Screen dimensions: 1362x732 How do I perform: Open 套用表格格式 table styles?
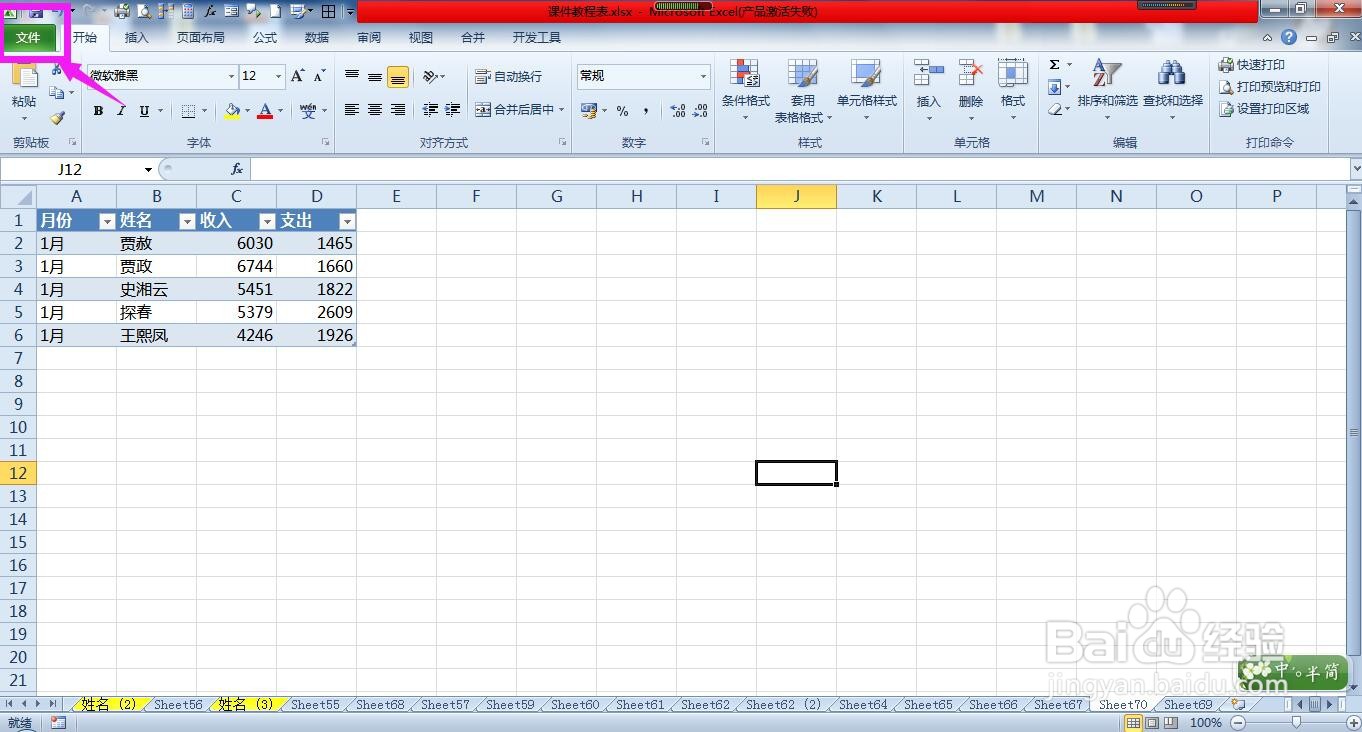click(x=803, y=90)
